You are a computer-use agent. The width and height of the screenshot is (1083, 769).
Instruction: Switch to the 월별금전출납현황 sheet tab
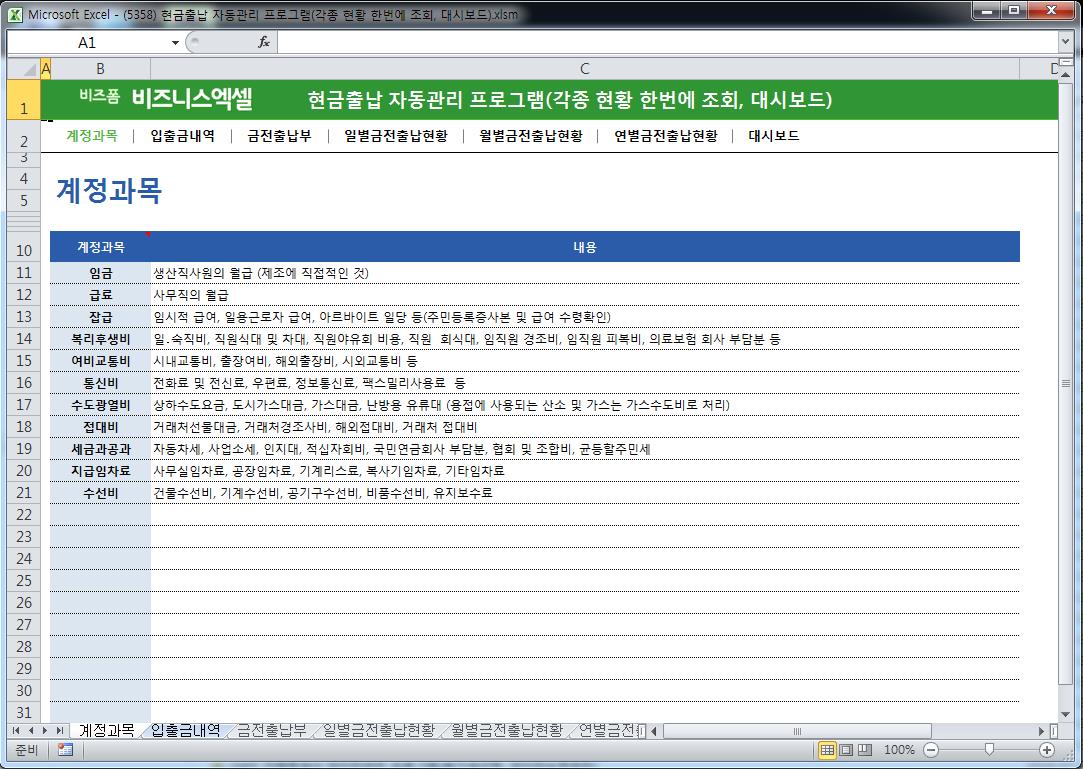click(x=506, y=730)
